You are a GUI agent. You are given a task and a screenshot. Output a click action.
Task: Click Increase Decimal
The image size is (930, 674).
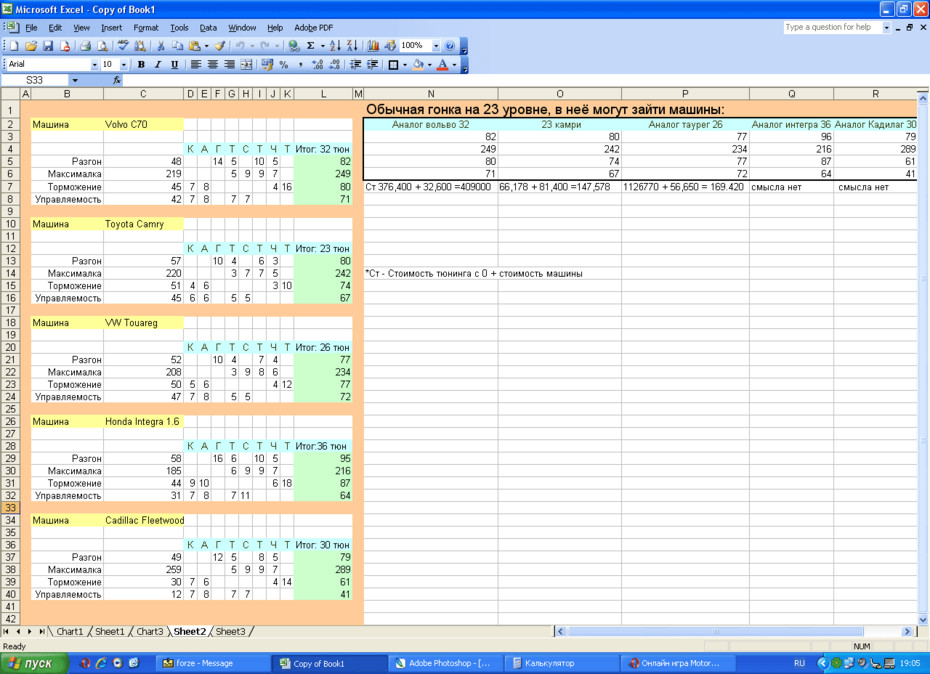(317, 65)
